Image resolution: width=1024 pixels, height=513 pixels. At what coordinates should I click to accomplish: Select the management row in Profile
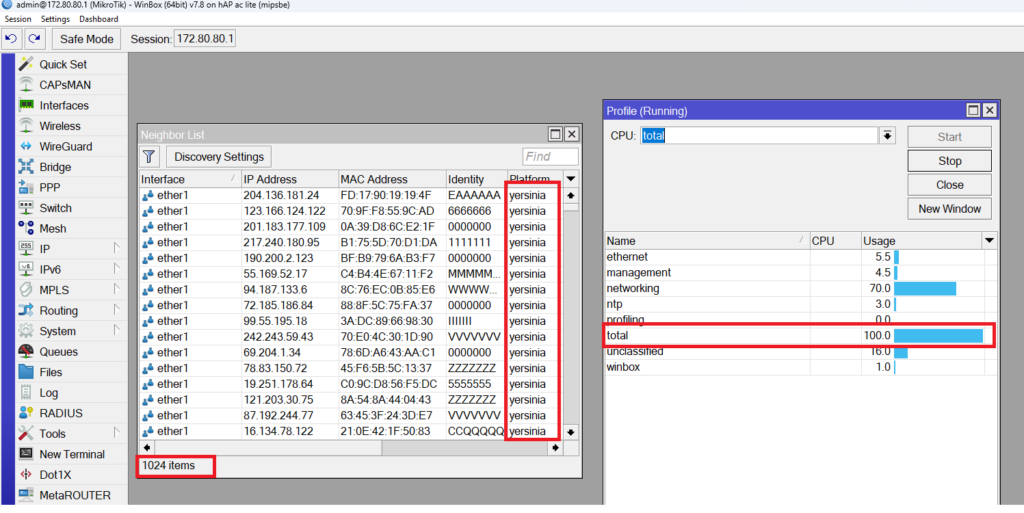(x=801, y=273)
